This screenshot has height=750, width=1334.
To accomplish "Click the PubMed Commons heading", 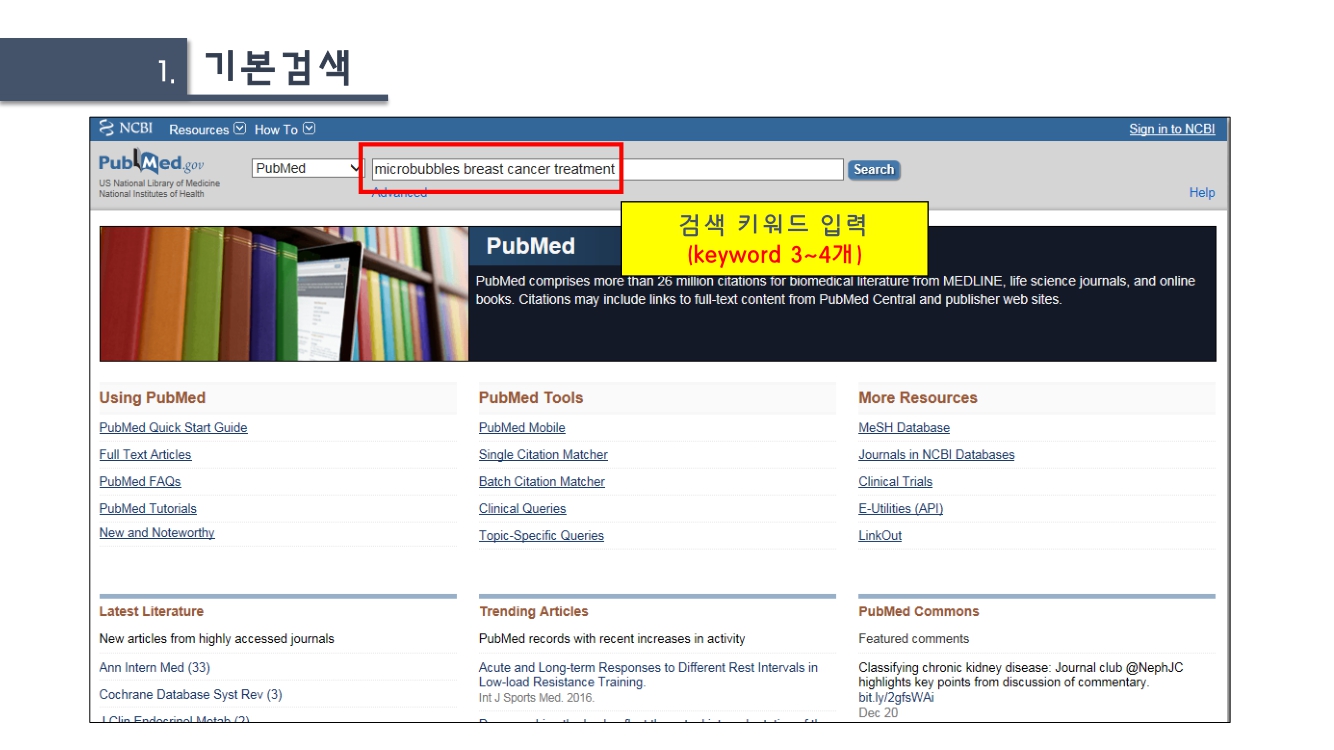I will point(919,612).
